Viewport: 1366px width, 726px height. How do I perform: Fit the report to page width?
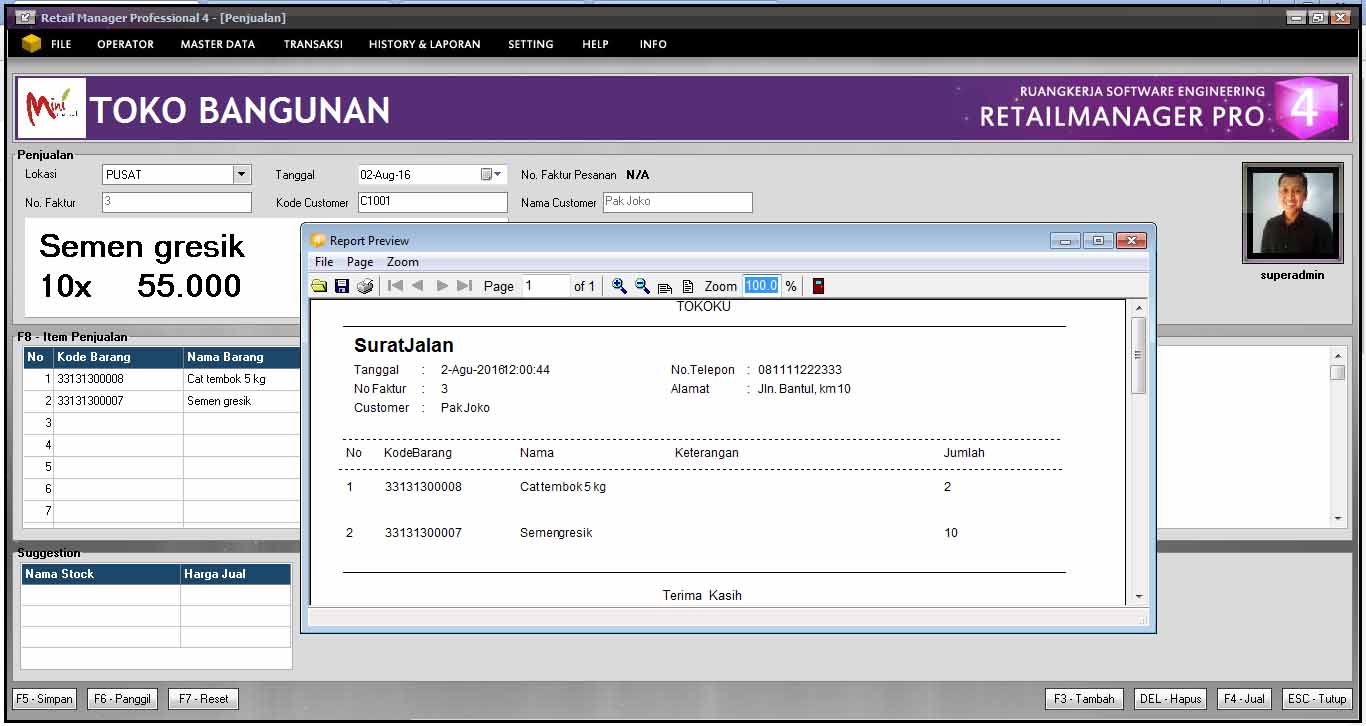pyautogui.click(x=665, y=287)
